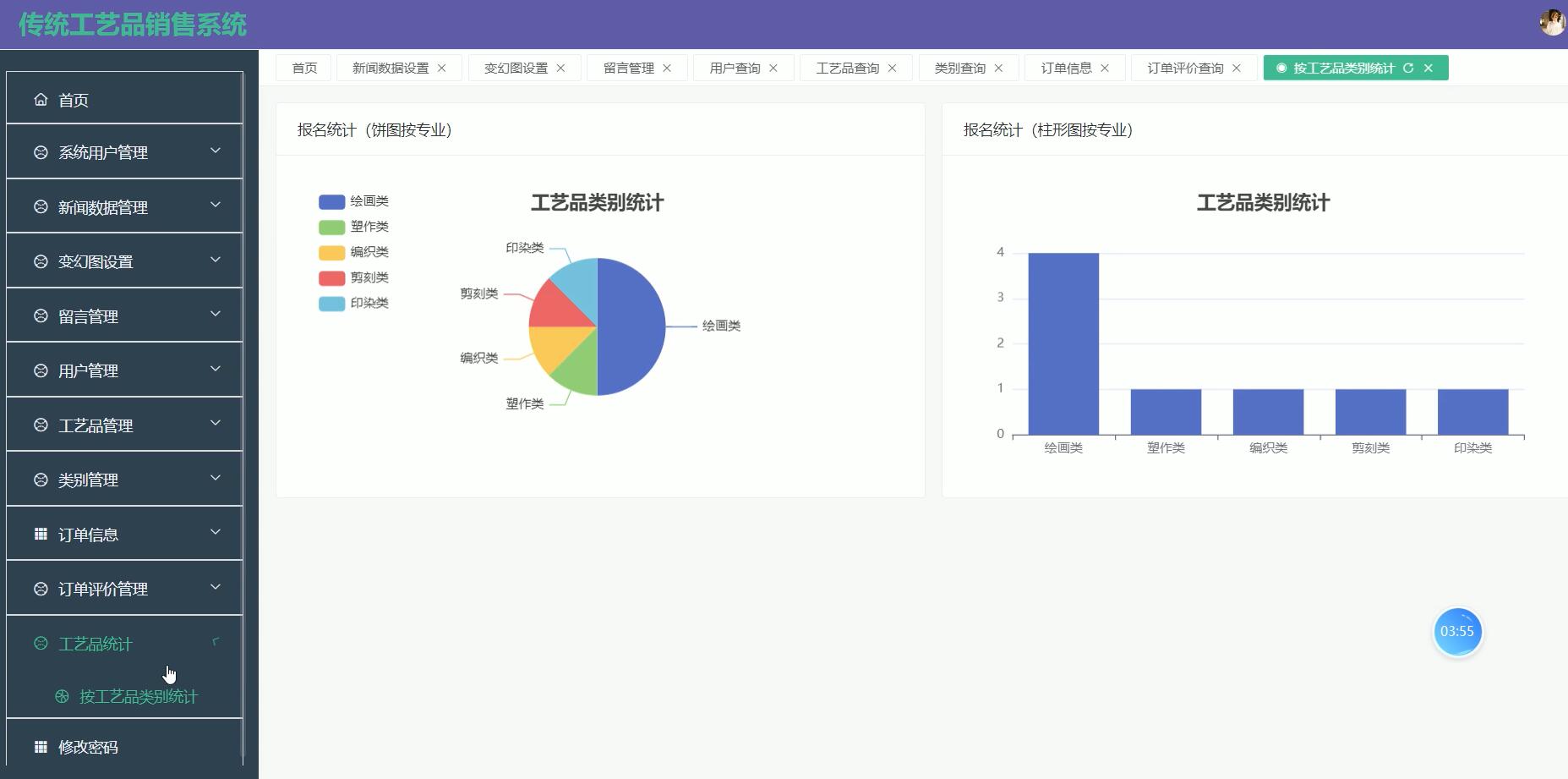Screen dimensions: 1568x779
Task: Expand the 用户管理 sidebar menu
Action: [x=89, y=370]
